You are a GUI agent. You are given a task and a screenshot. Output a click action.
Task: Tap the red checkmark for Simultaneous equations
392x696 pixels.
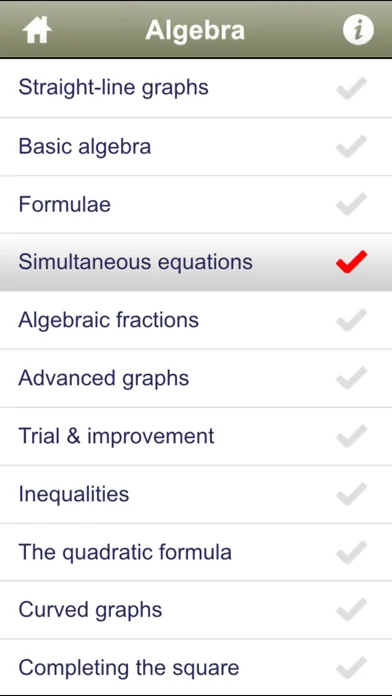point(352,262)
